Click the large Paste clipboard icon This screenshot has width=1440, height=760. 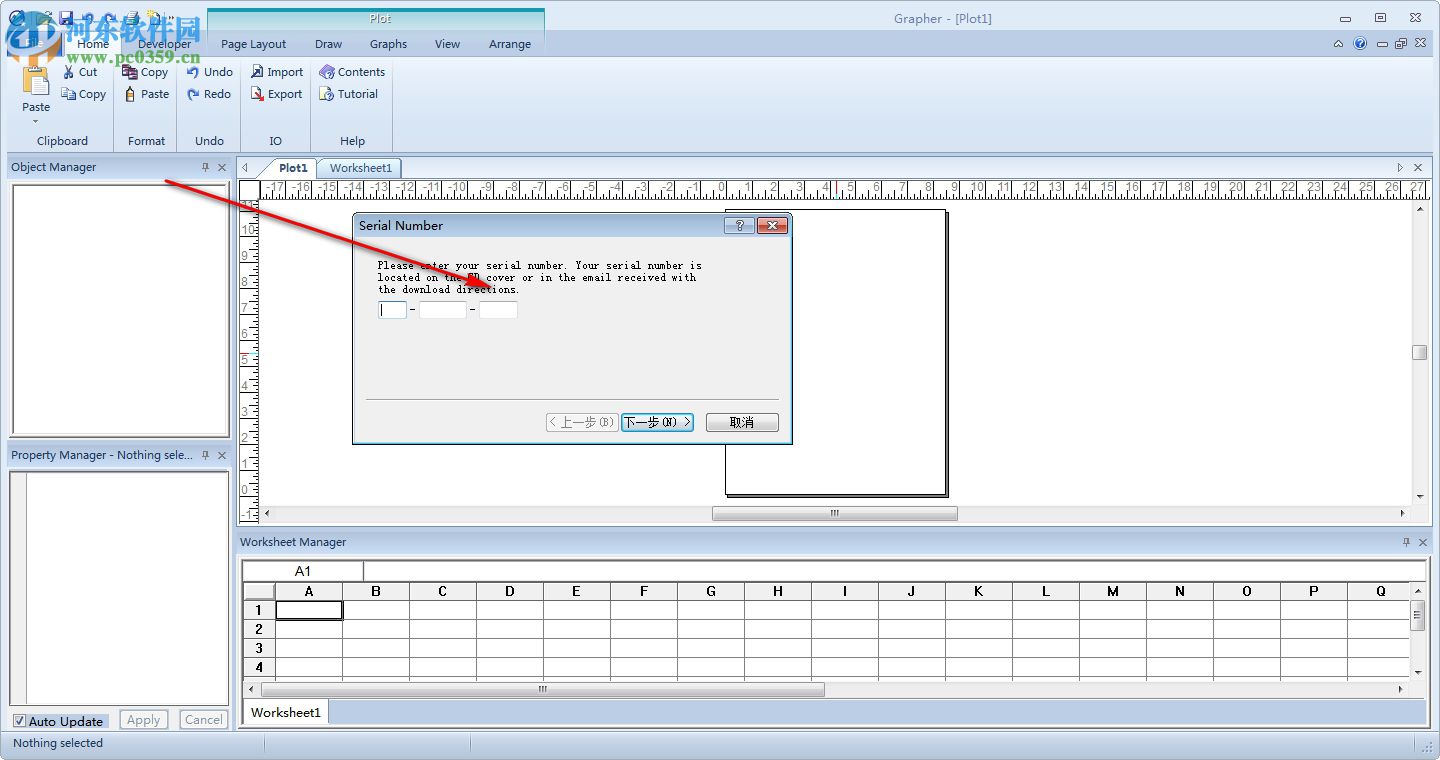pos(36,82)
